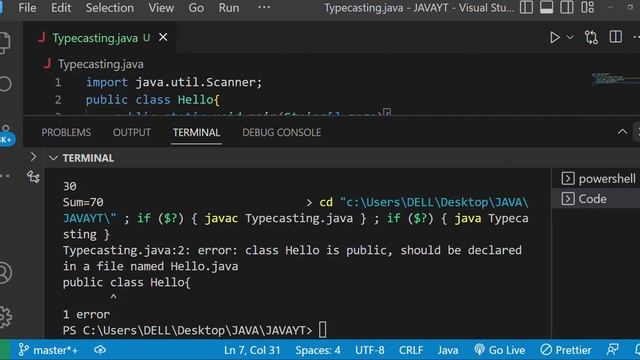Click the terminal prompt input cursor
This screenshot has width=640, height=360.
click(322, 330)
